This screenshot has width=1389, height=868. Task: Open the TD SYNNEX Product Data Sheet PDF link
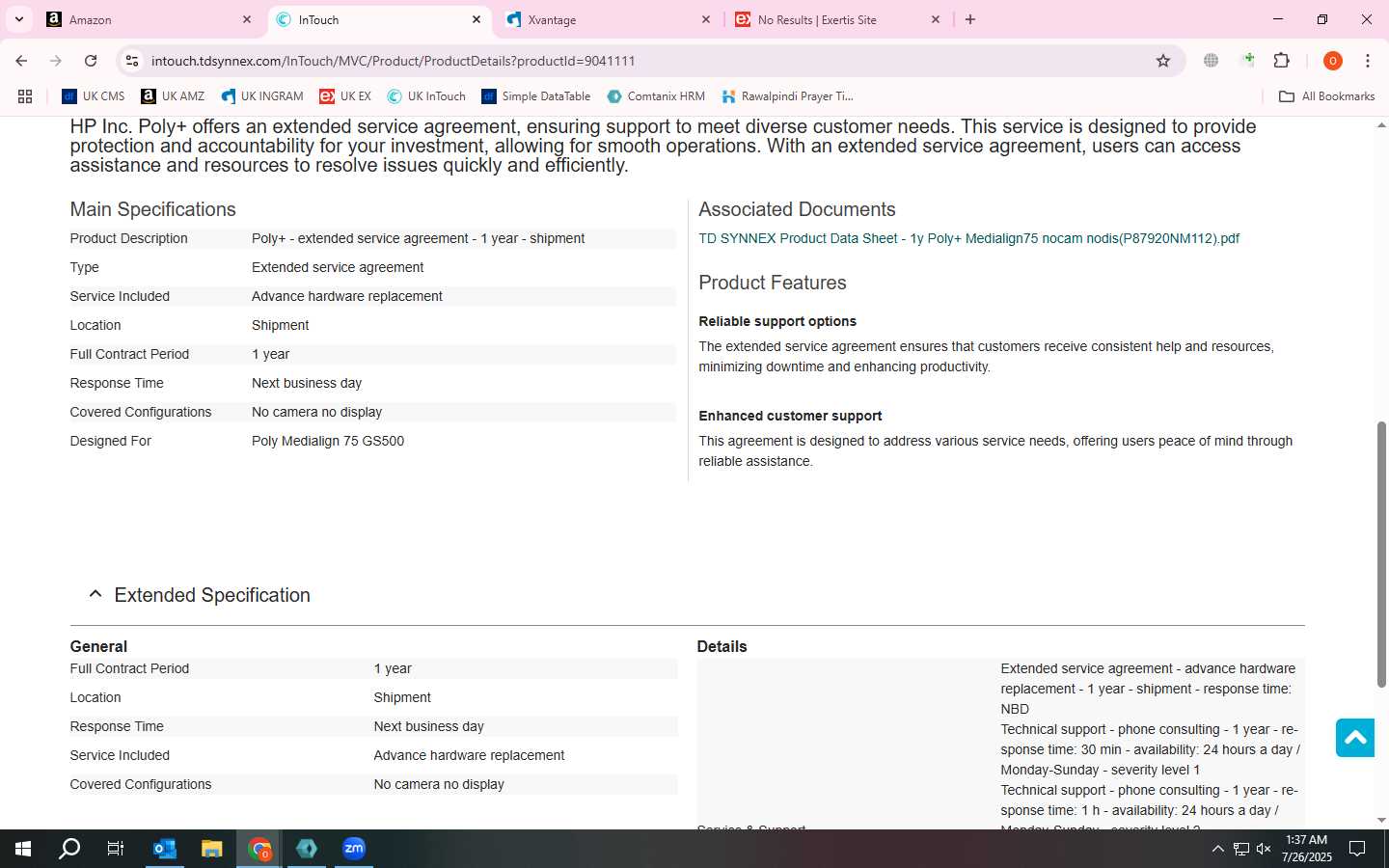click(968, 238)
